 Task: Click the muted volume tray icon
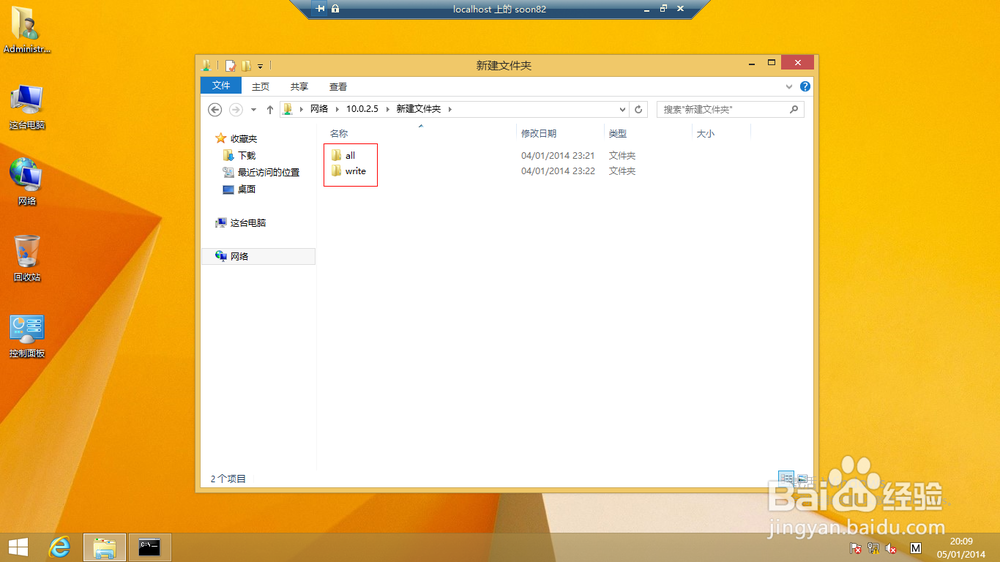coord(891,548)
